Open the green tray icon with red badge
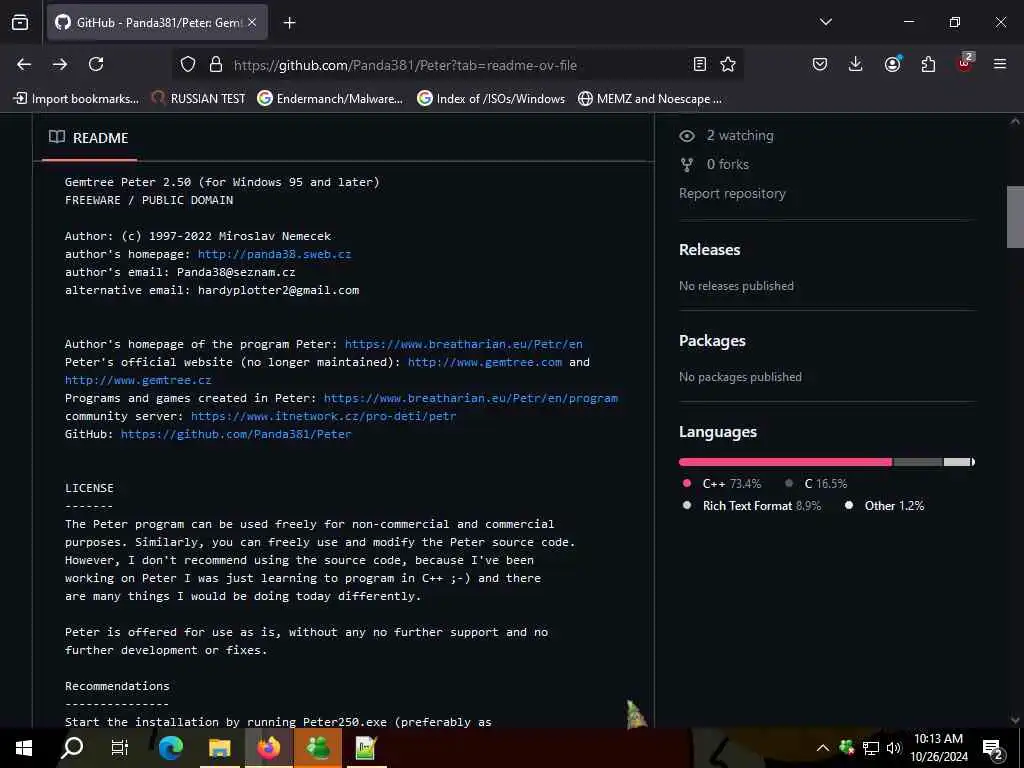The image size is (1024, 768). (x=847, y=747)
